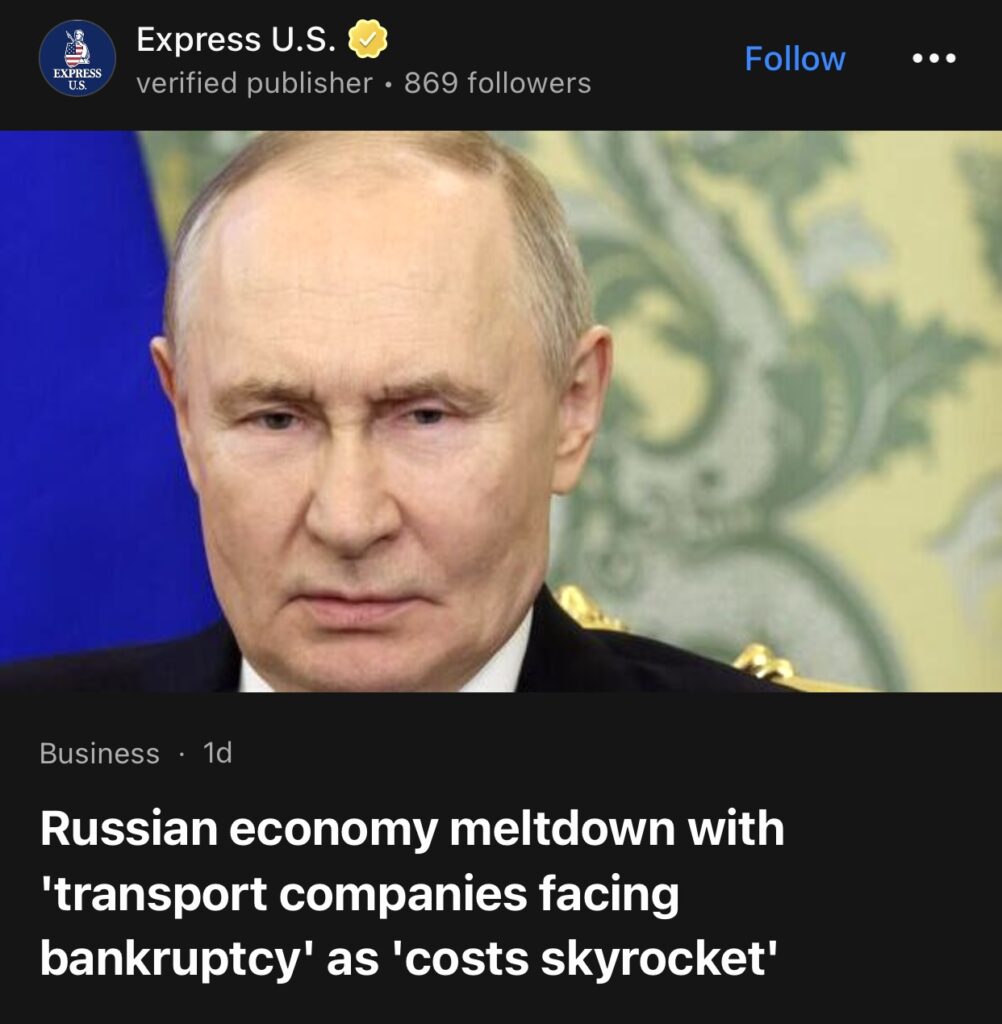
Task: Tap the 'verified publisher' label
Action: (254, 84)
